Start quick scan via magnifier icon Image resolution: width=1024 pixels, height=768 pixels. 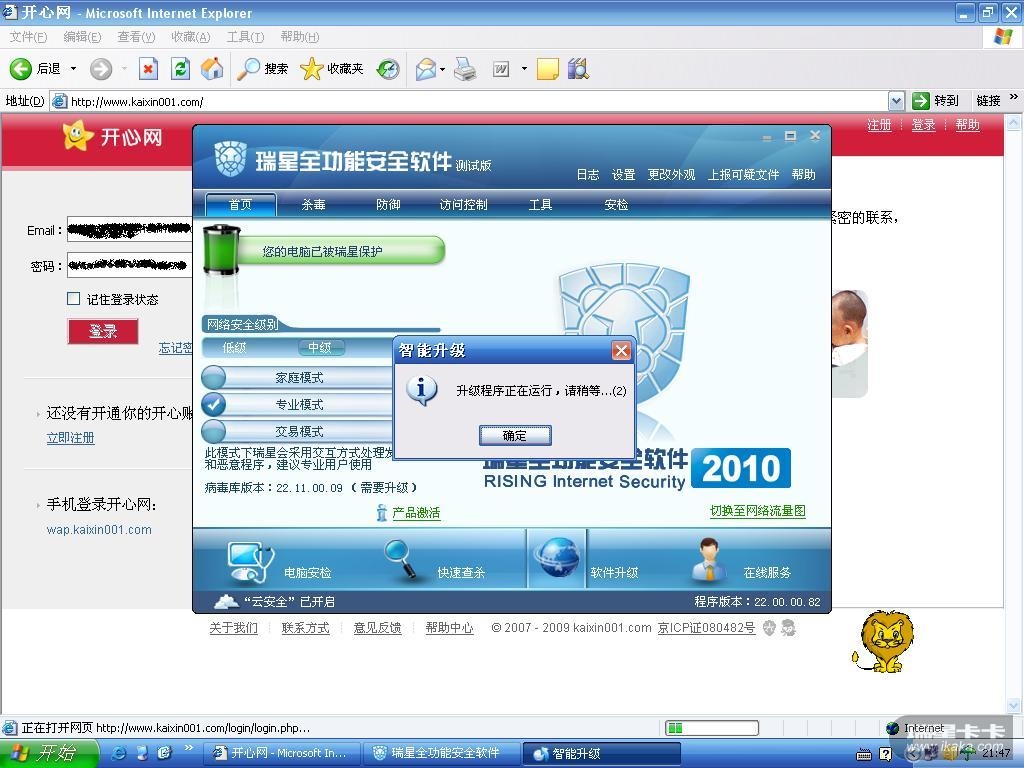click(x=400, y=560)
